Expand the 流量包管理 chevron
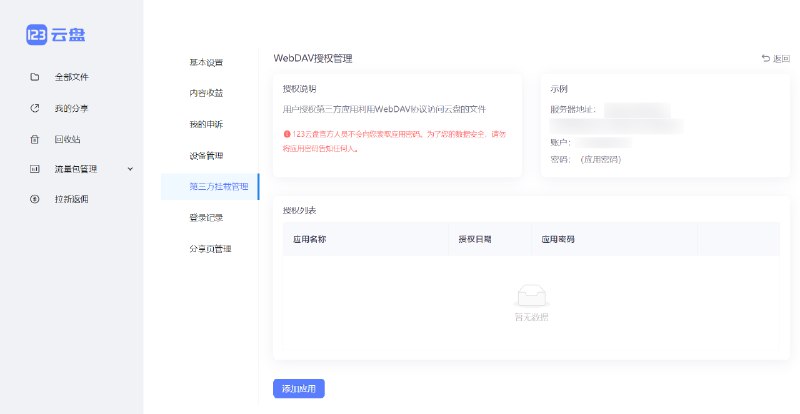Screen dimensions: 800x414 pos(130,169)
